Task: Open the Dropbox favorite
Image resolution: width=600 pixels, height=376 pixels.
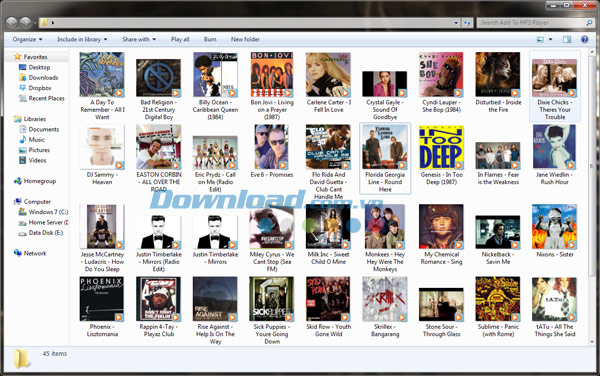Action: 35,88
